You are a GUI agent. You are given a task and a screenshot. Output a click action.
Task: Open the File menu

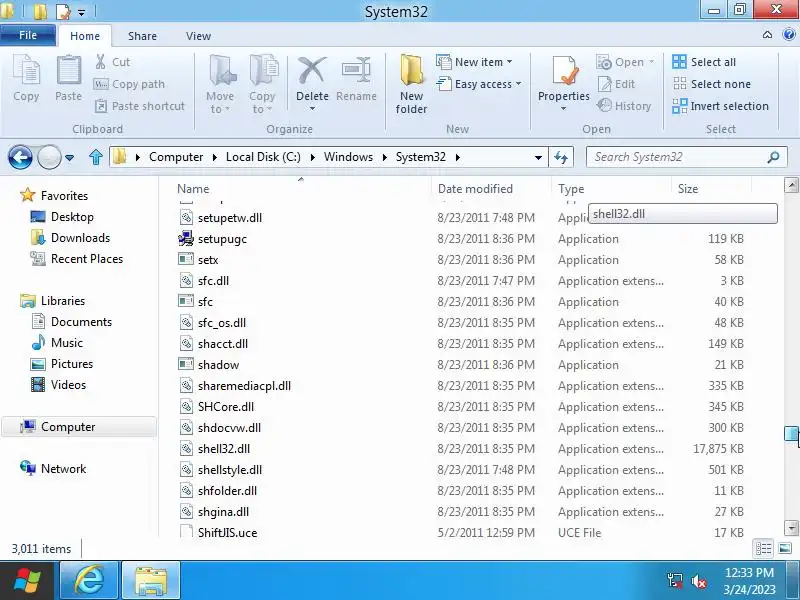28,35
